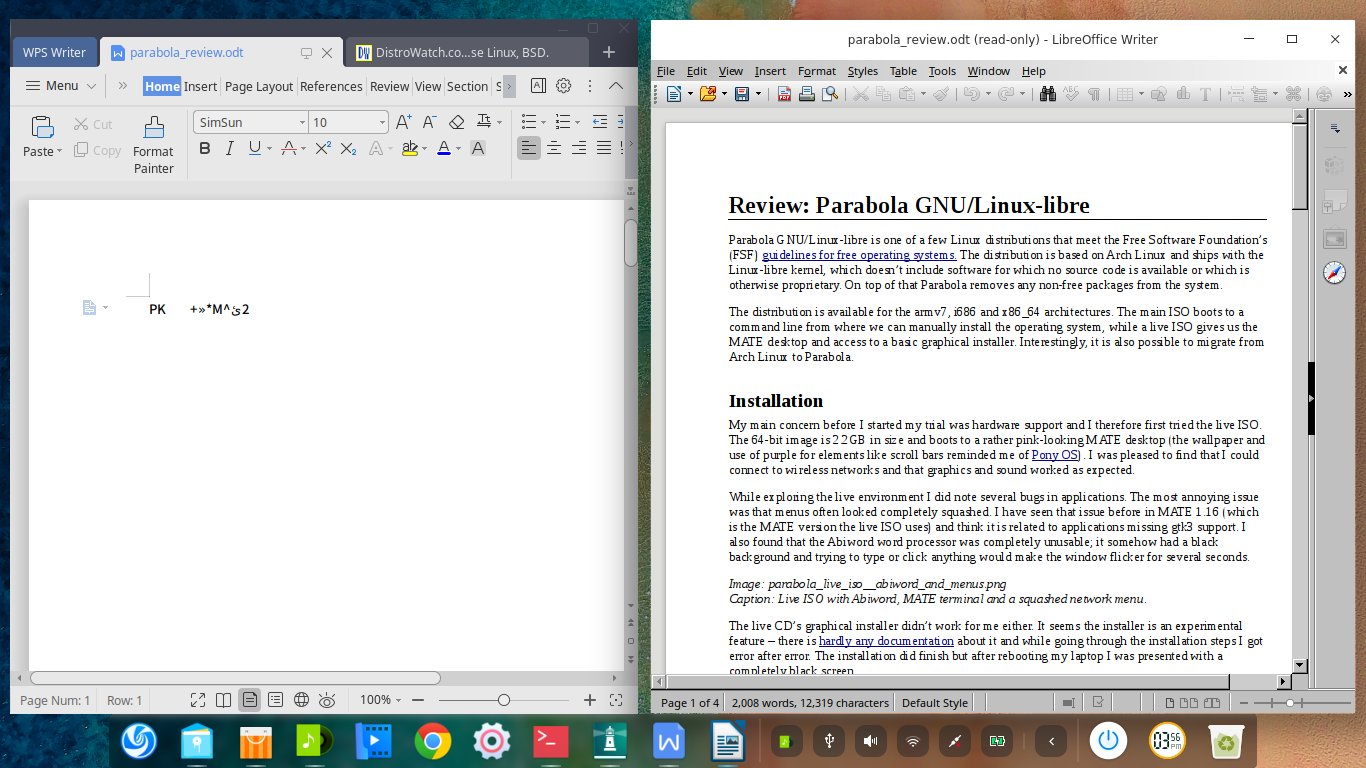
Task: Export as PDF in LibreOffice Writer
Action: (x=784, y=94)
